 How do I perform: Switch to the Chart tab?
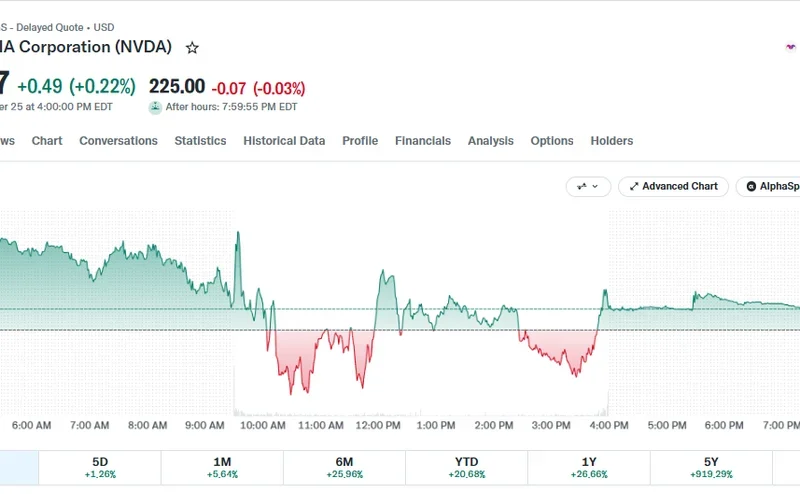tap(47, 141)
